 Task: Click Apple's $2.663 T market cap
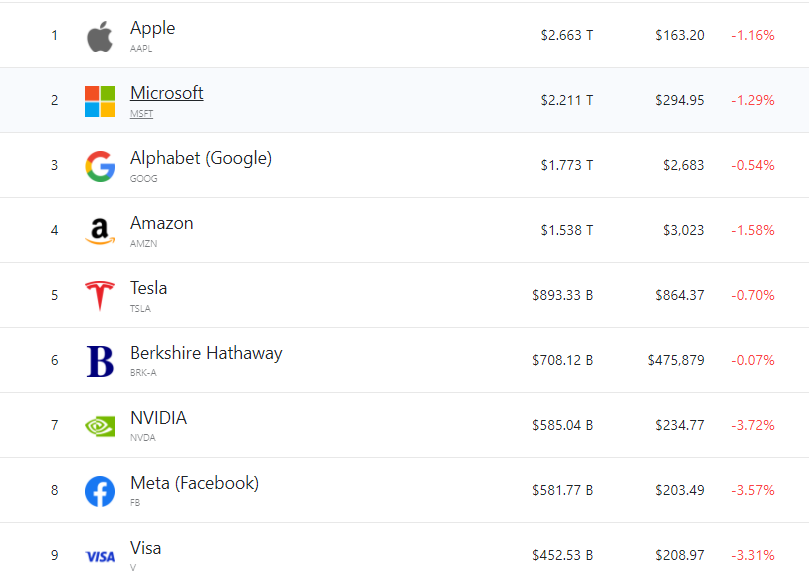566,36
